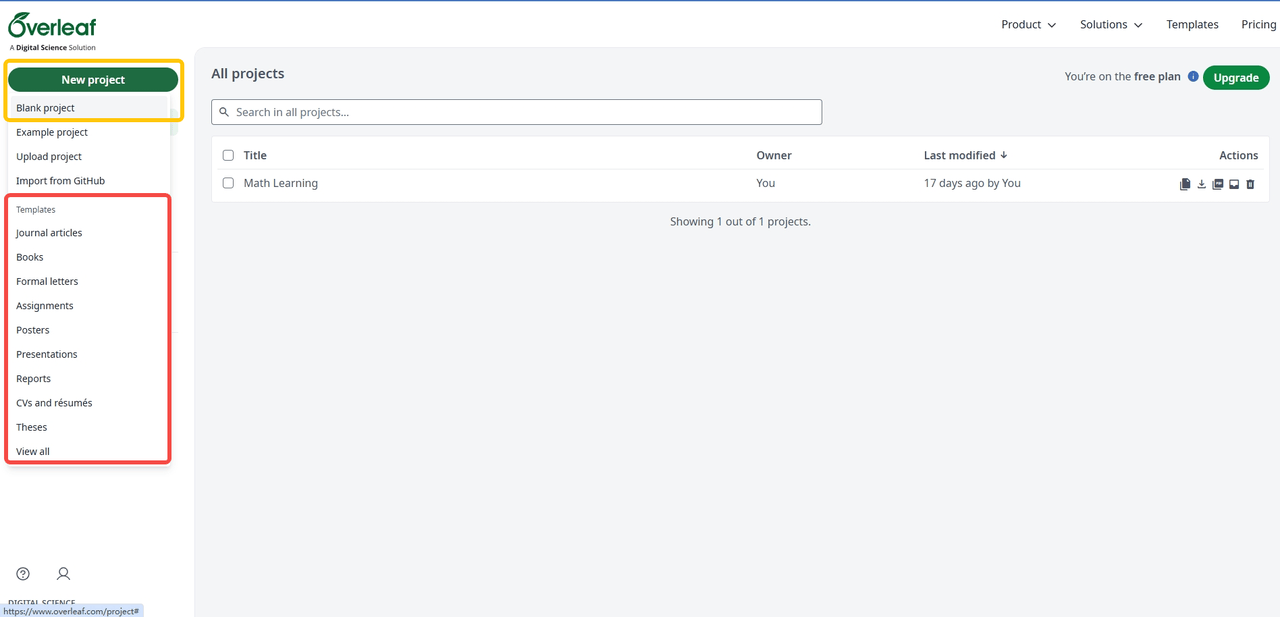Copy the Math Learning project
The width and height of the screenshot is (1280, 617).
(x=1185, y=184)
